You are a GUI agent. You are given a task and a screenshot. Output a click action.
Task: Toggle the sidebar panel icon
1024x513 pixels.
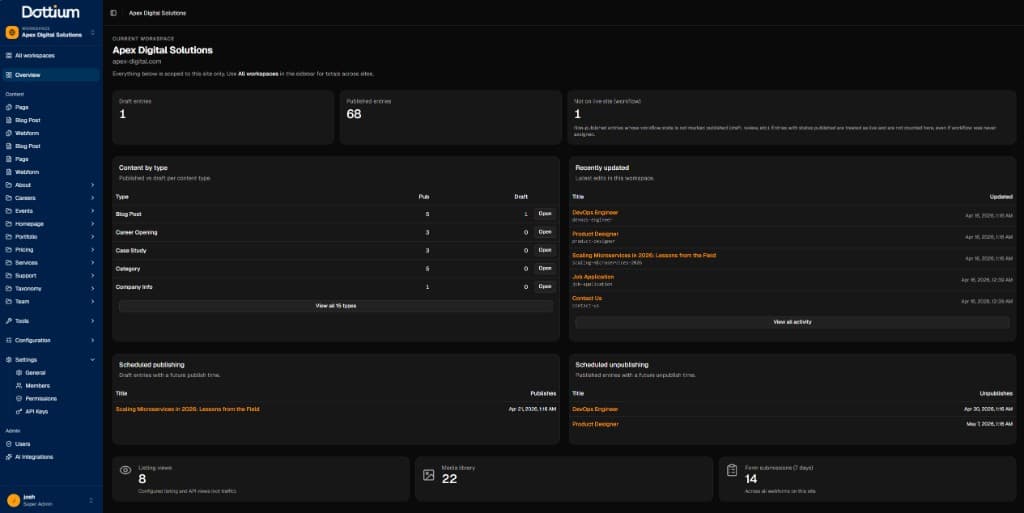coord(113,13)
